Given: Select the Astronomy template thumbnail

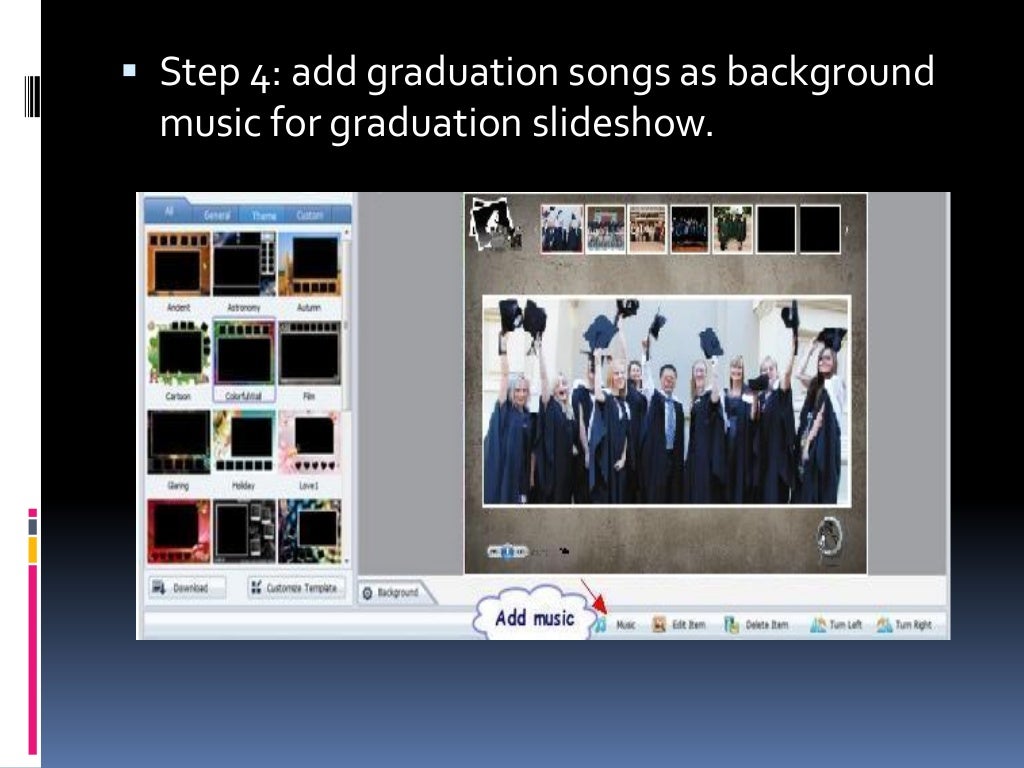Looking at the screenshot, I should click(x=244, y=264).
